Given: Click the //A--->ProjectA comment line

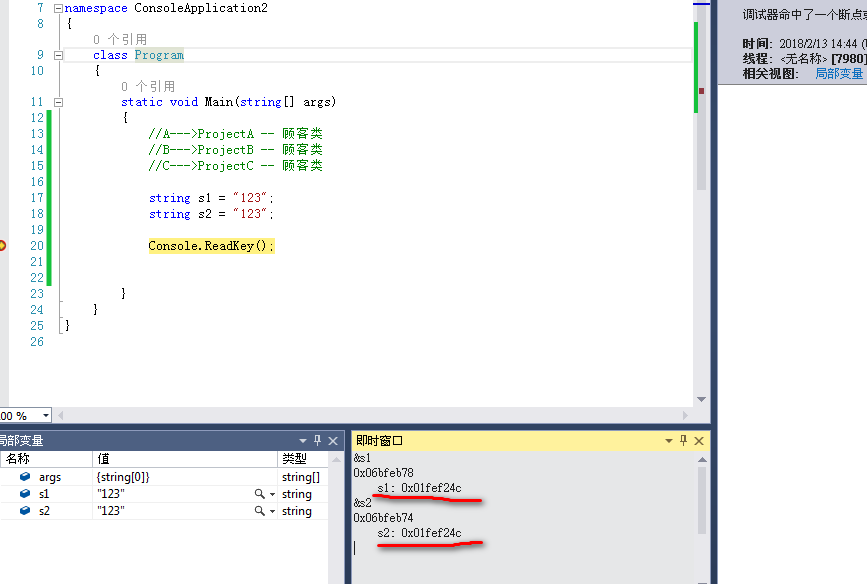Looking at the screenshot, I should tap(235, 134).
